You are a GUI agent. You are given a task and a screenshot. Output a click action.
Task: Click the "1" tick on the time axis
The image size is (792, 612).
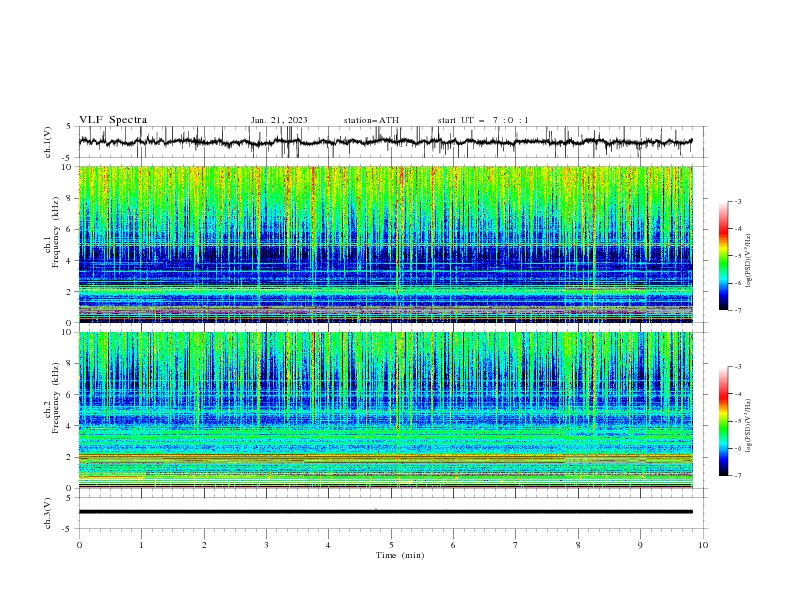point(141,545)
